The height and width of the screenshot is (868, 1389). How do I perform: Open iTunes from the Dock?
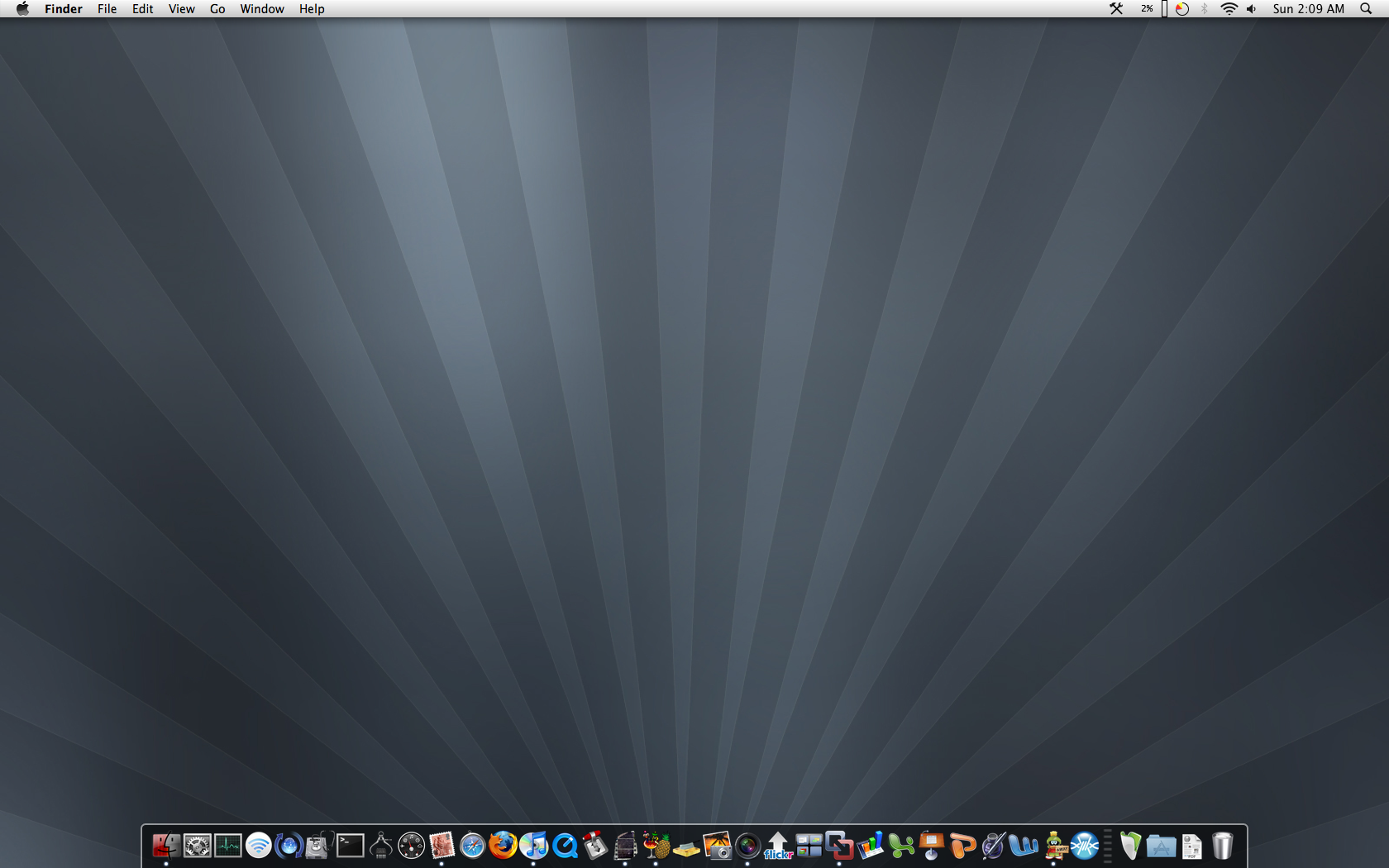533,846
